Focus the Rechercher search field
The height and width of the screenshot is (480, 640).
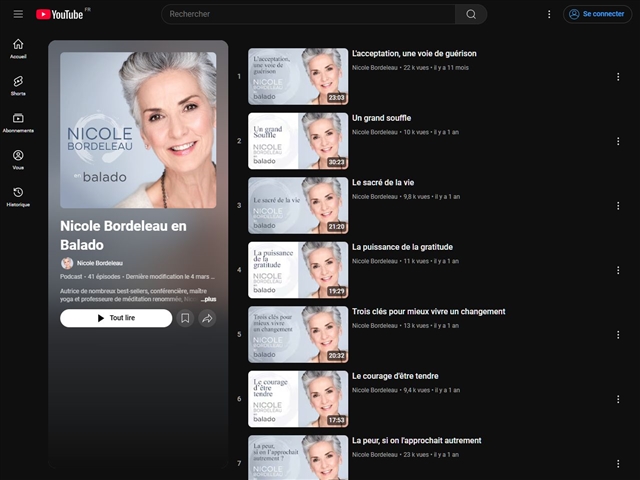[309, 14]
